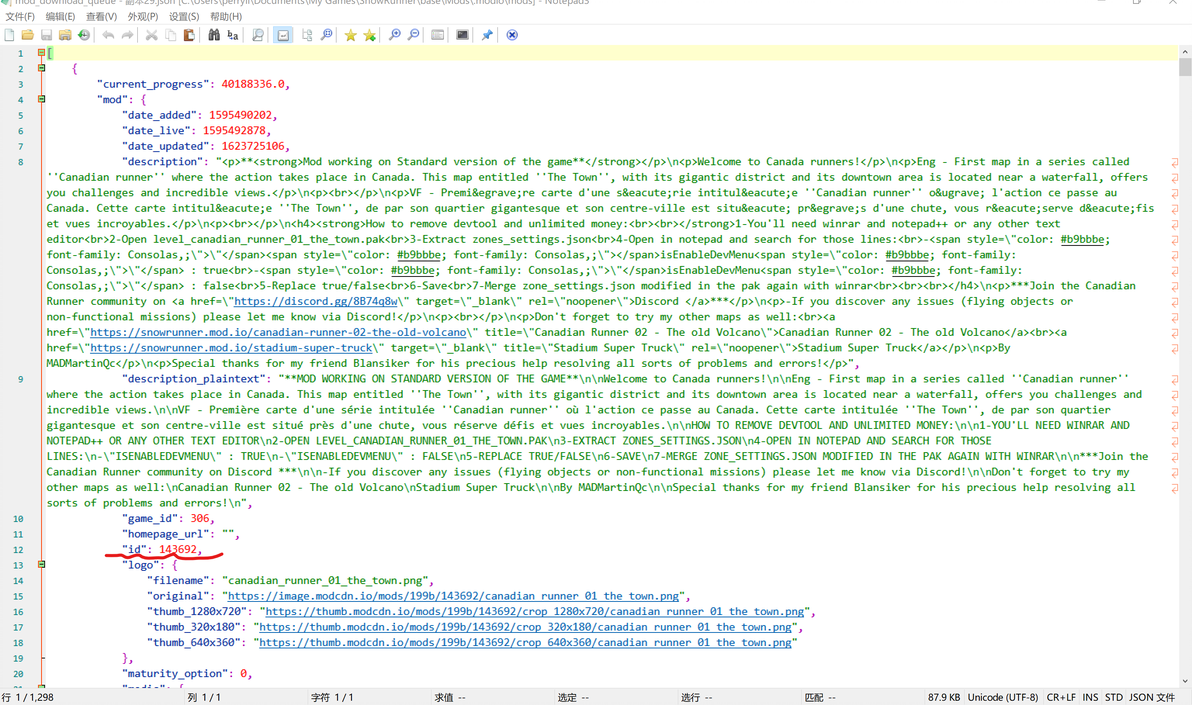Click the scrollbar up arrow

[1185, 52]
